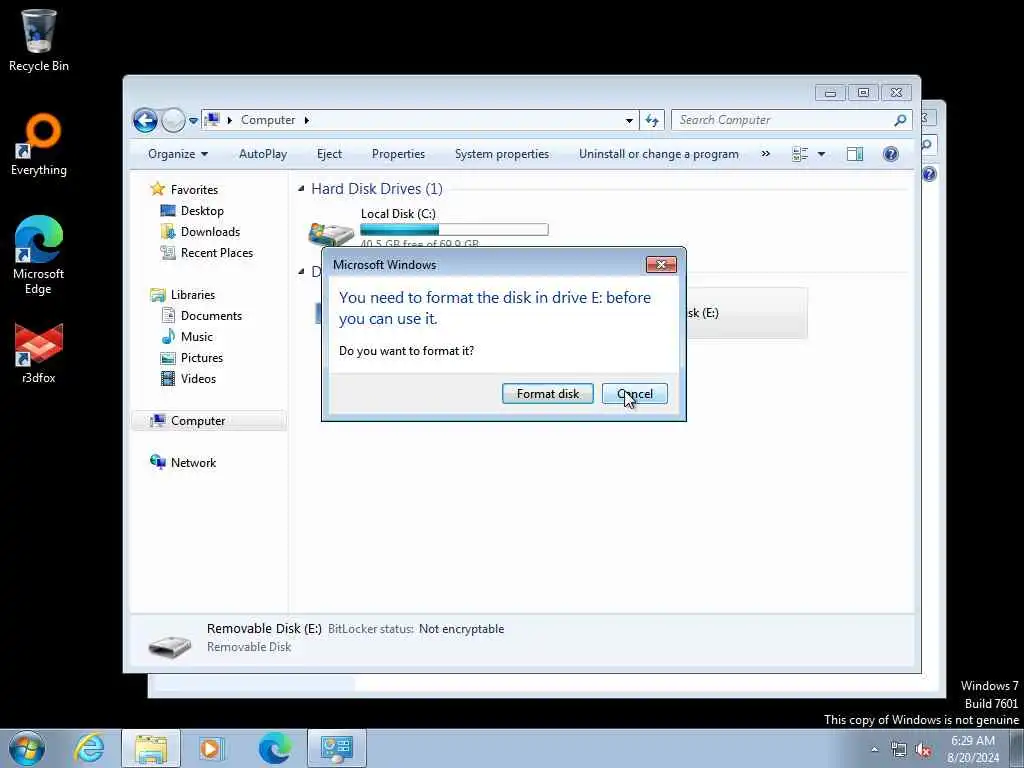Click the Computer breadcrumb in address bar
This screenshot has width=1024, height=768.
point(268,120)
